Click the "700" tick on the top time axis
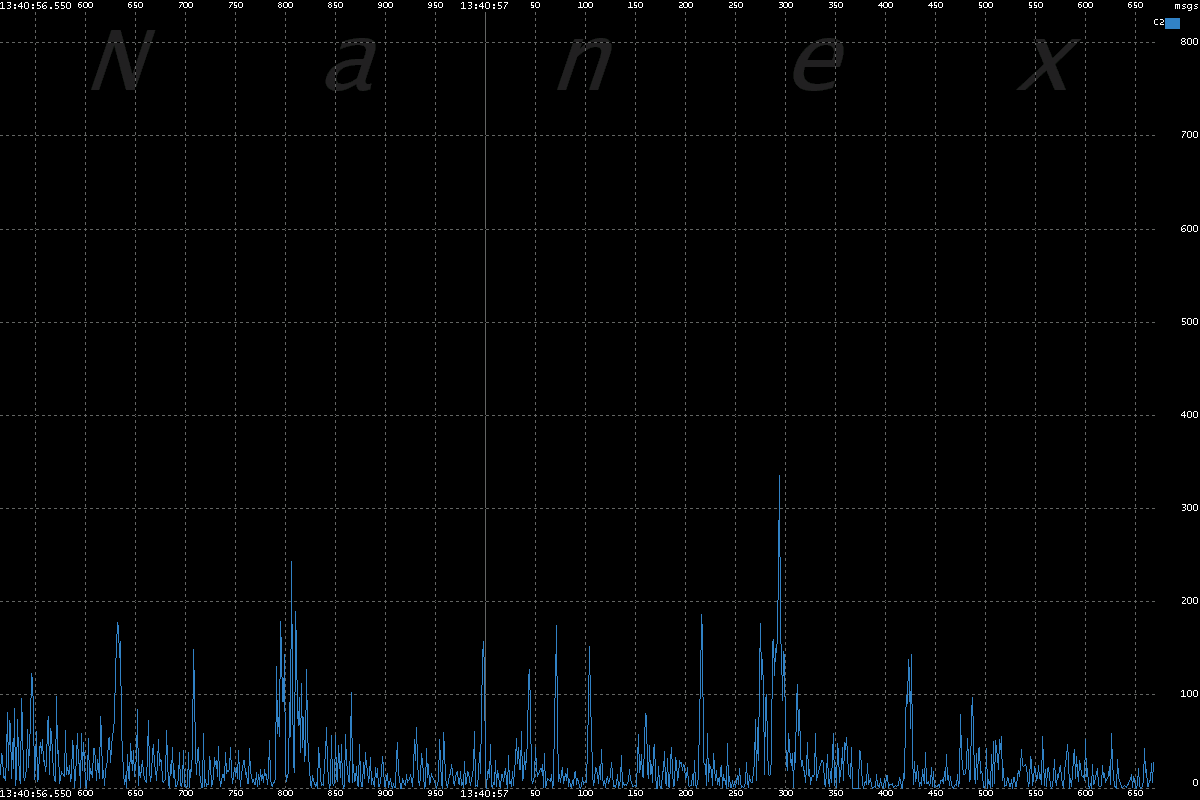Screen dimensions: 1200x800 tap(185, 6)
